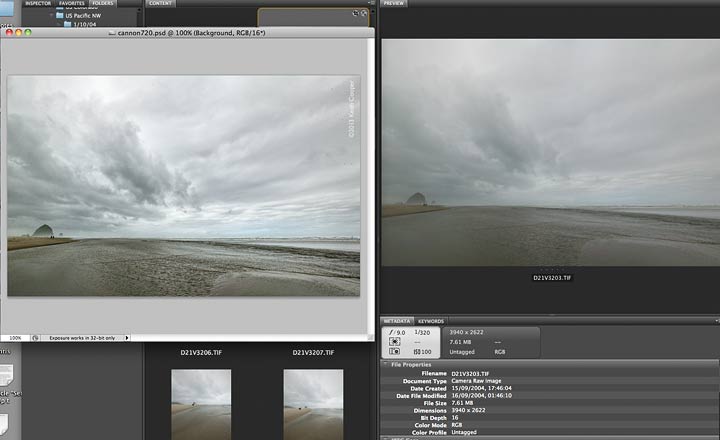This screenshot has width=720, height=440.
Task: Open the status bar info flyout arrow
Action: [127, 338]
